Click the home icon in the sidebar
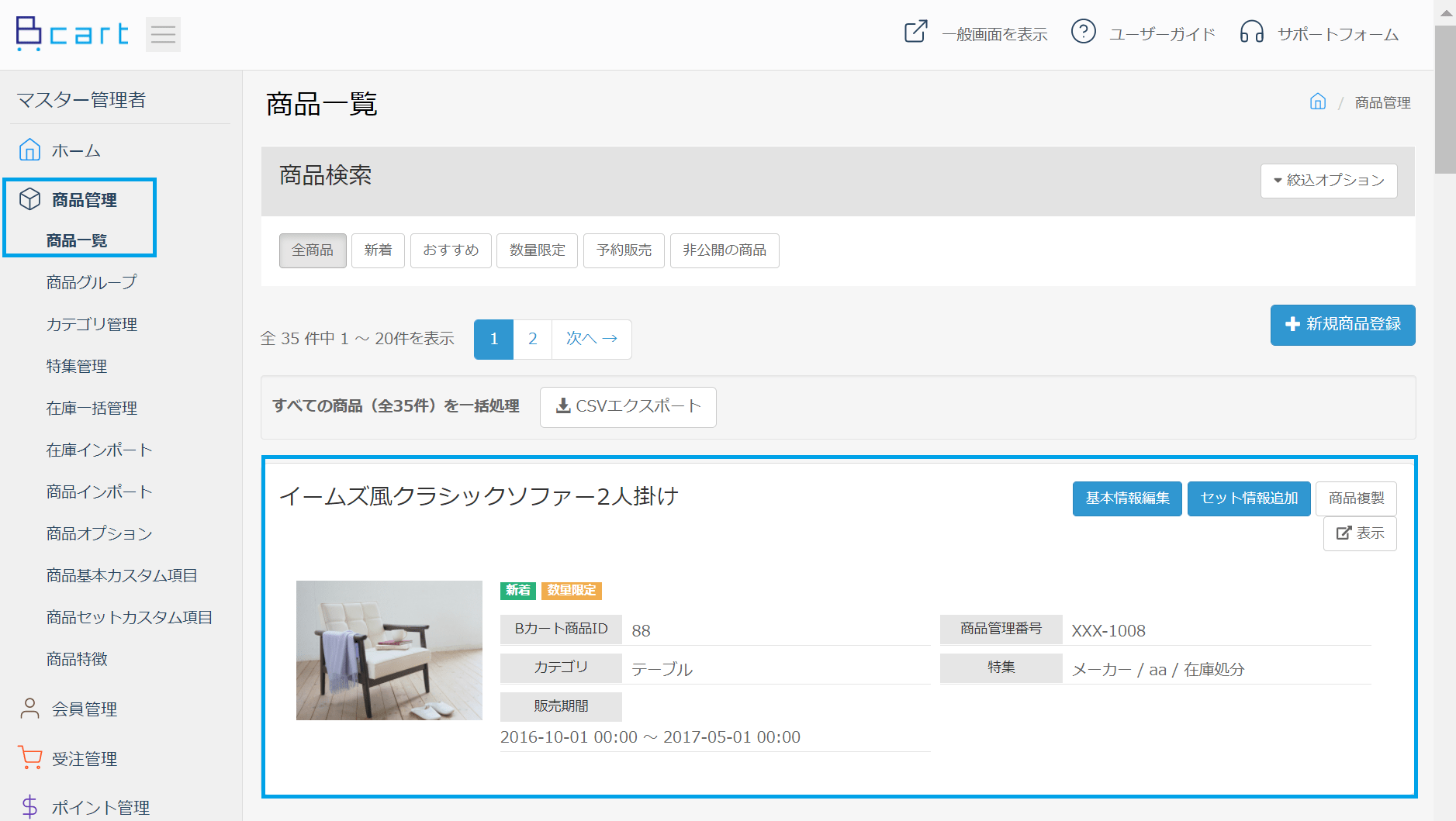 [29, 149]
